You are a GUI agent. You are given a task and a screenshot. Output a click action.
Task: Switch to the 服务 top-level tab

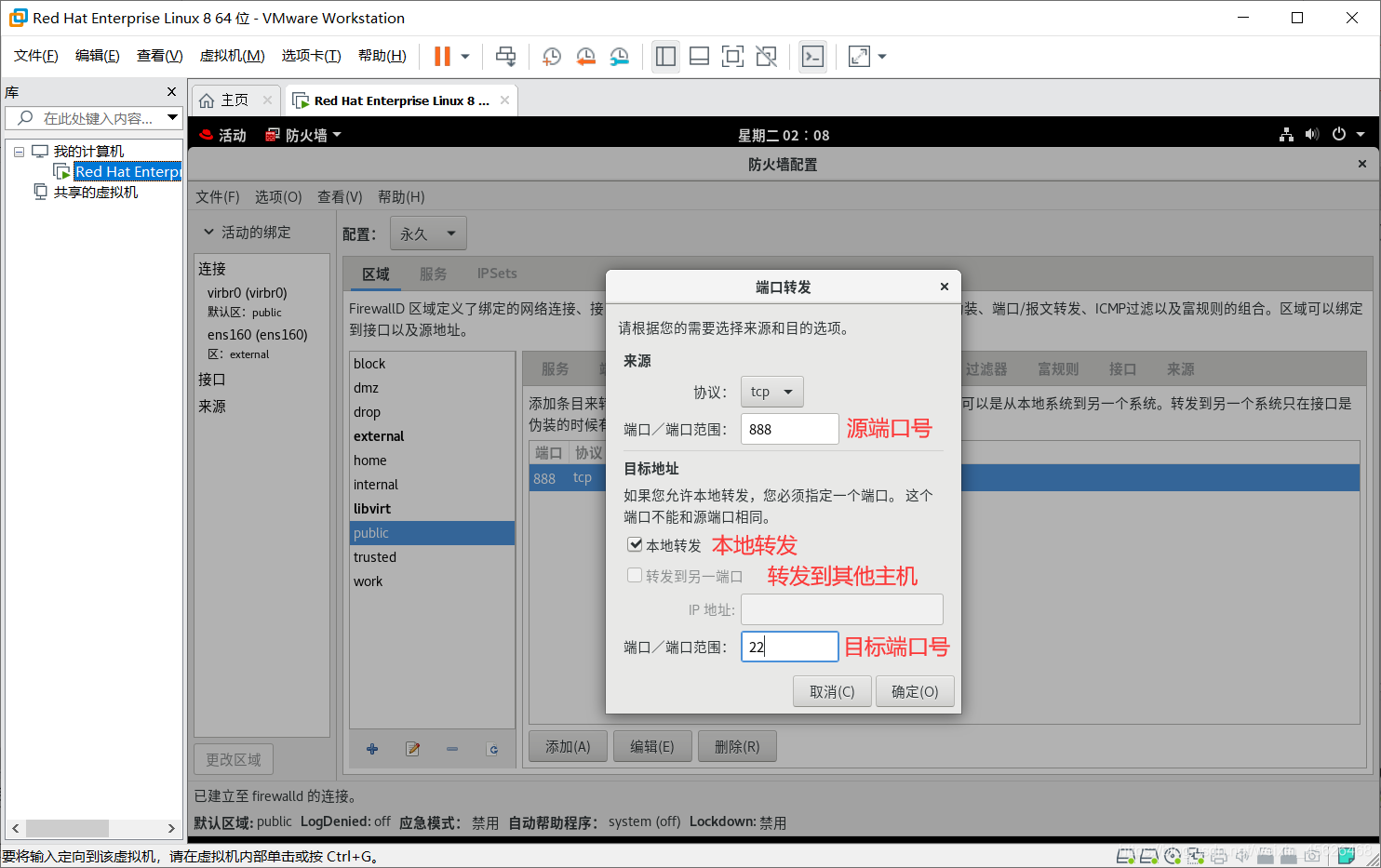[x=433, y=274]
